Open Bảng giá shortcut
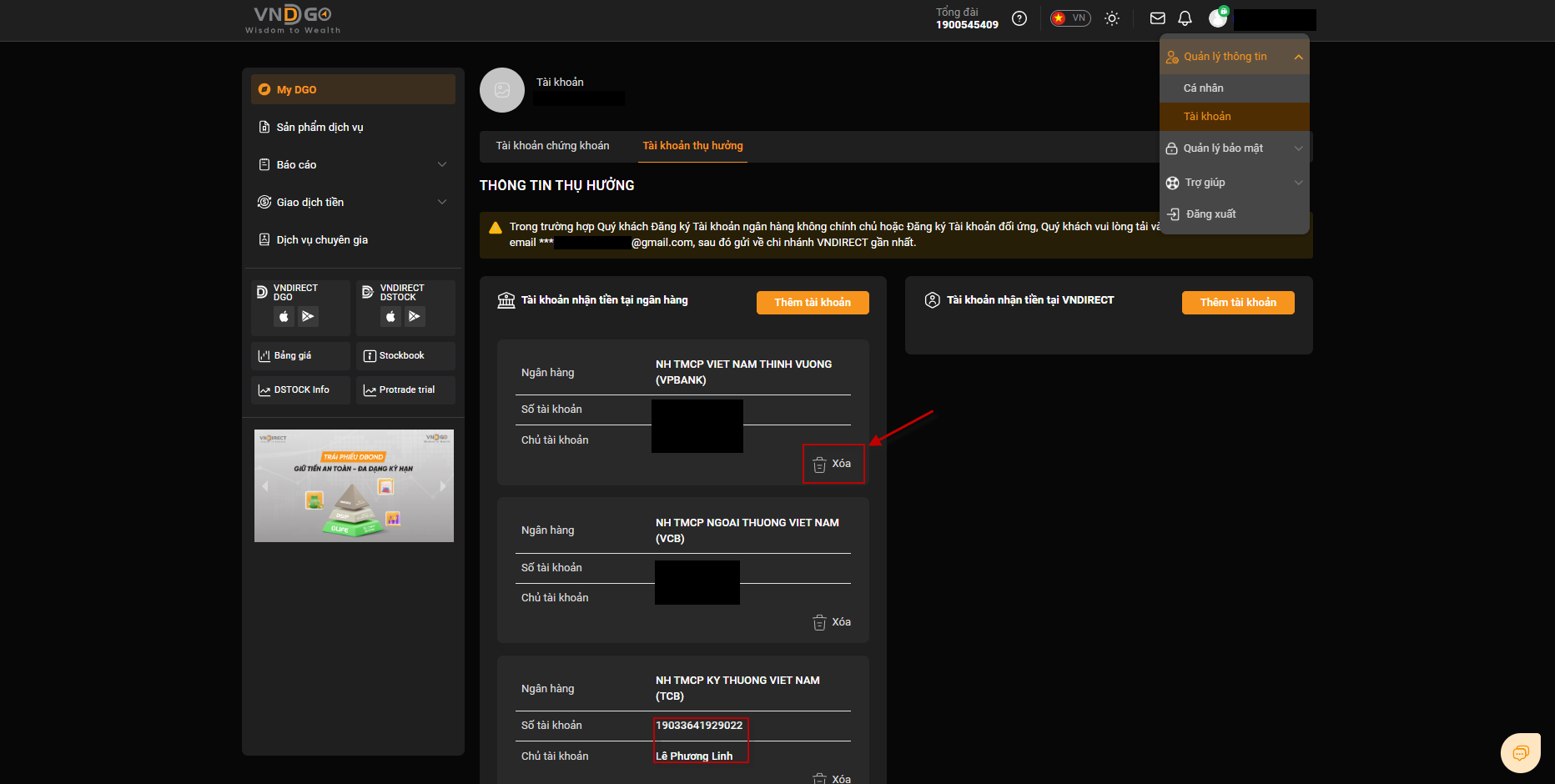1555x784 pixels. (x=300, y=356)
